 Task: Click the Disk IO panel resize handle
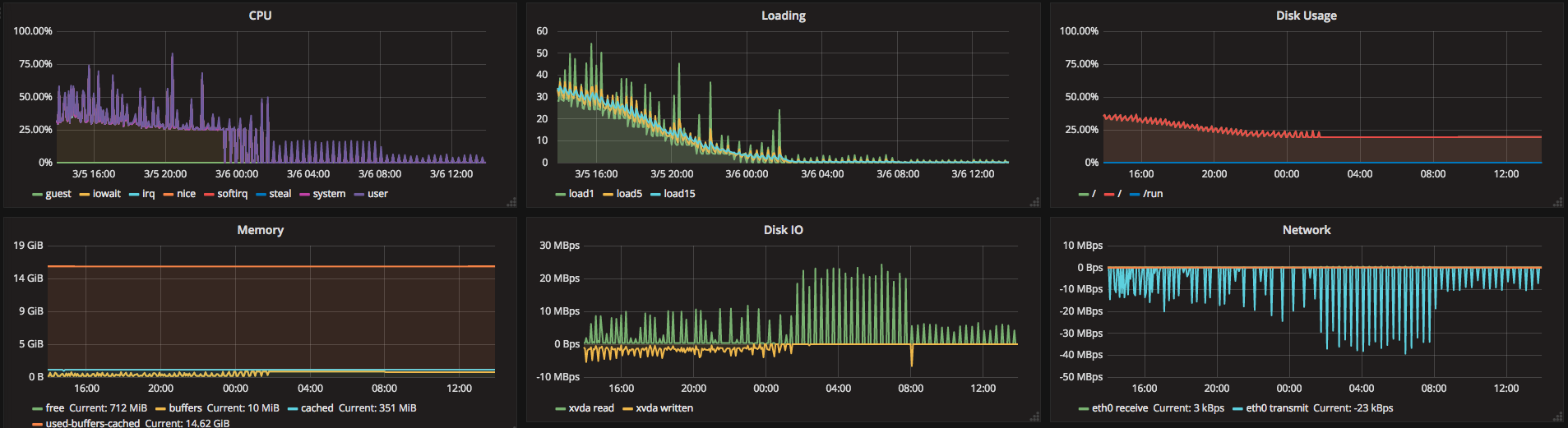point(1034,416)
